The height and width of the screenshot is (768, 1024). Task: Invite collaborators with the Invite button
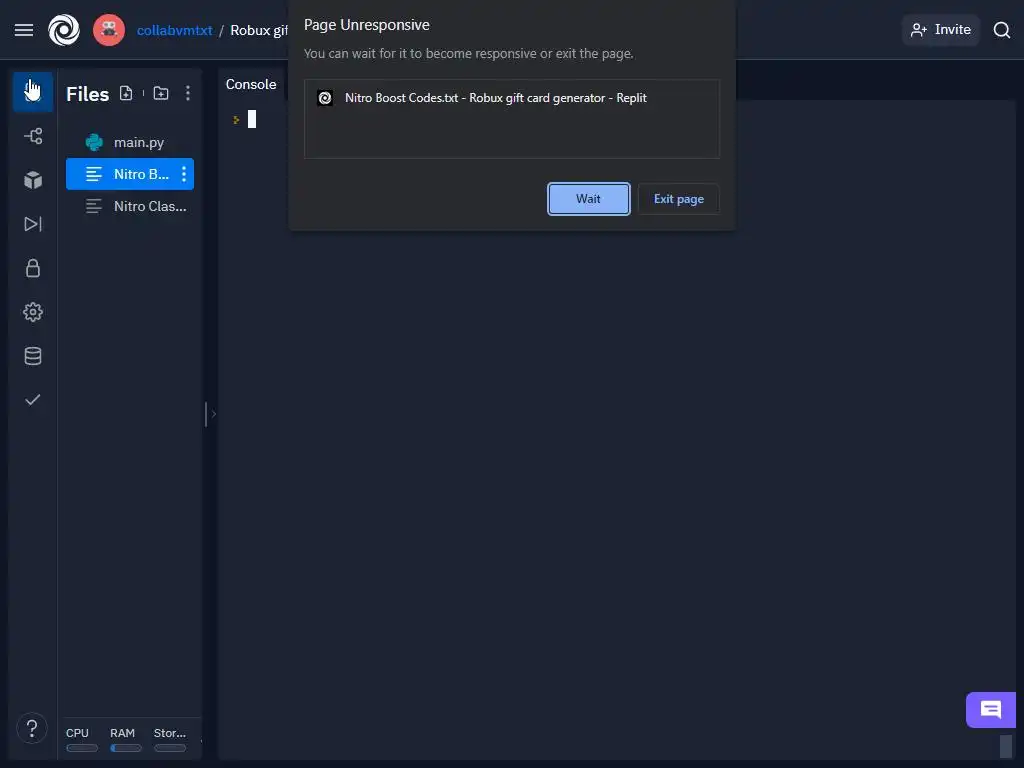click(941, 29)
